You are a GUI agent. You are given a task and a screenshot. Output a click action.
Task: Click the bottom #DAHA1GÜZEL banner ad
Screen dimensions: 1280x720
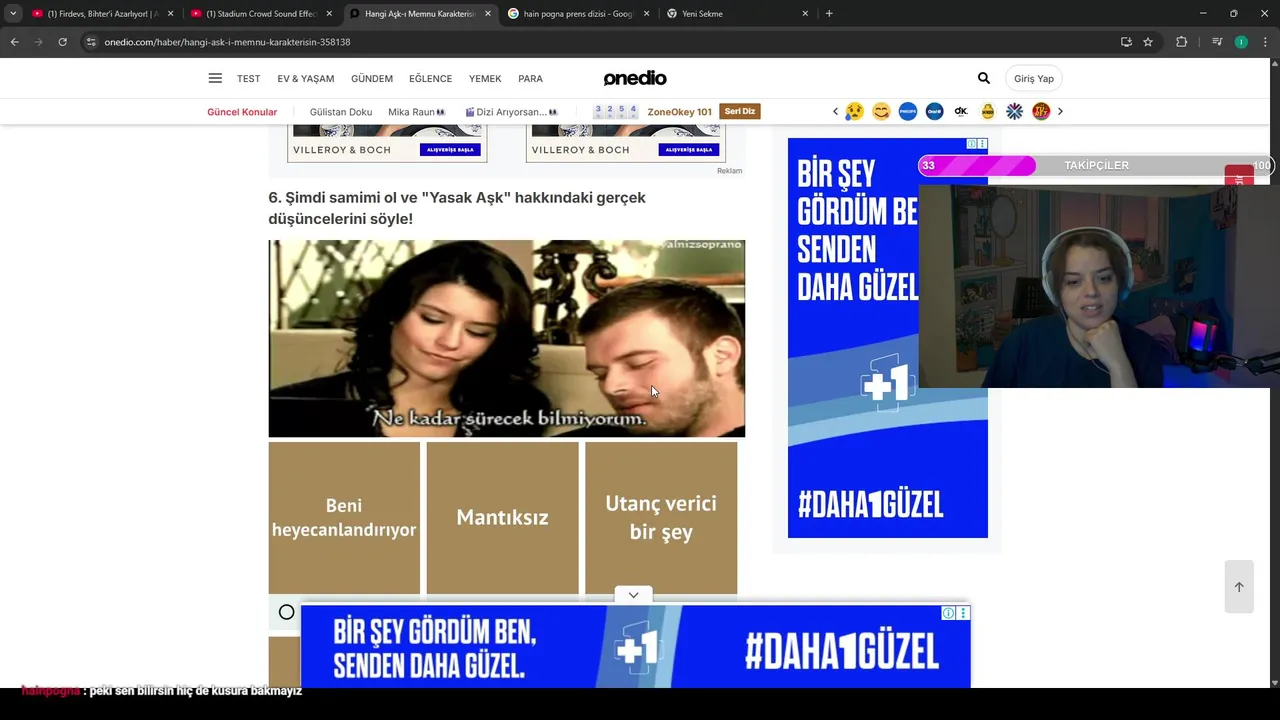(635, 647)
